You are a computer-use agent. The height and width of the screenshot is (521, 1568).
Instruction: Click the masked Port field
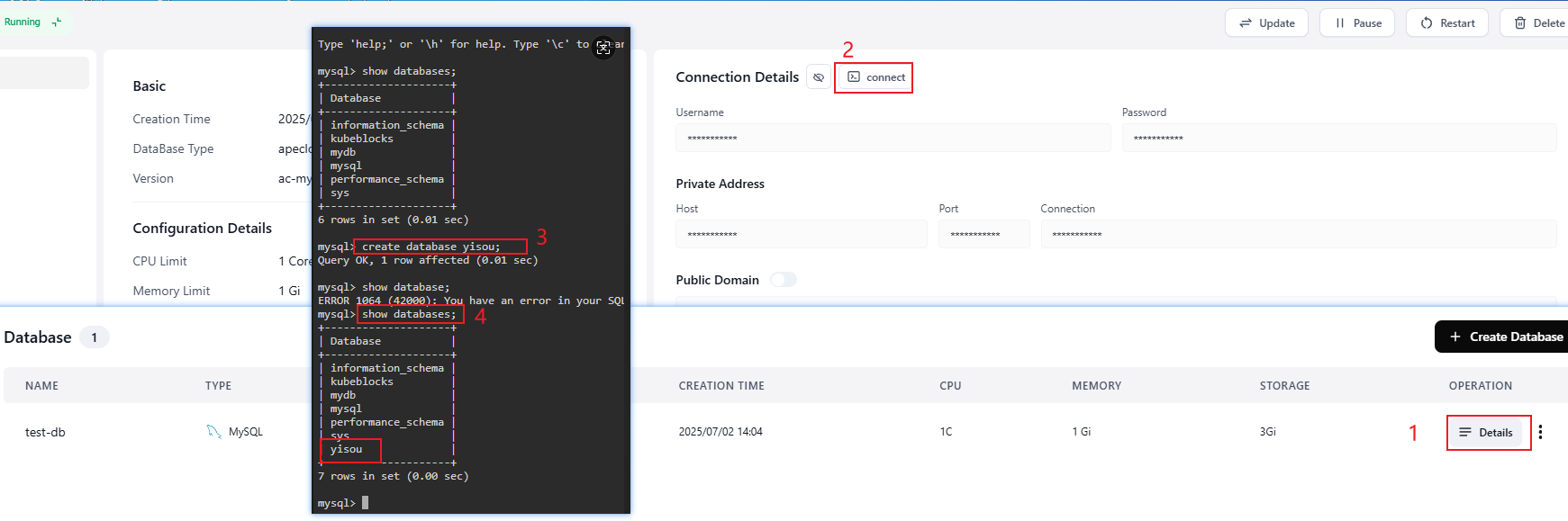pyautogui.click(x=983, y=235)
